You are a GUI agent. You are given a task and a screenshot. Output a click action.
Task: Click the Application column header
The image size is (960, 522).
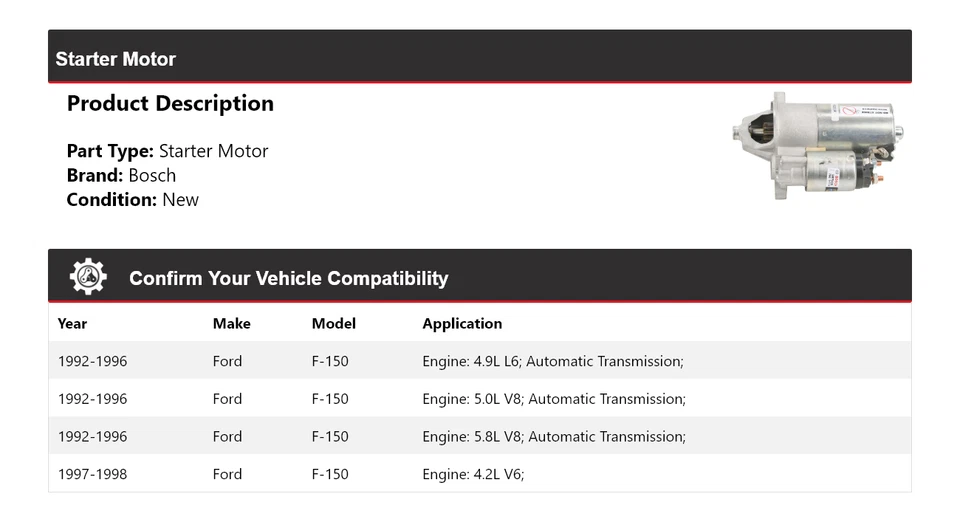[462, 324]
